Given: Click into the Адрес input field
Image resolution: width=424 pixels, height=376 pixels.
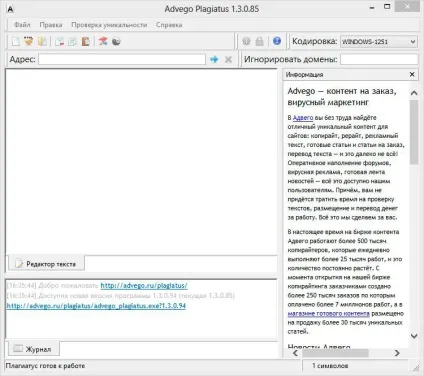Looking at the screenshot, I should [122, 59].
